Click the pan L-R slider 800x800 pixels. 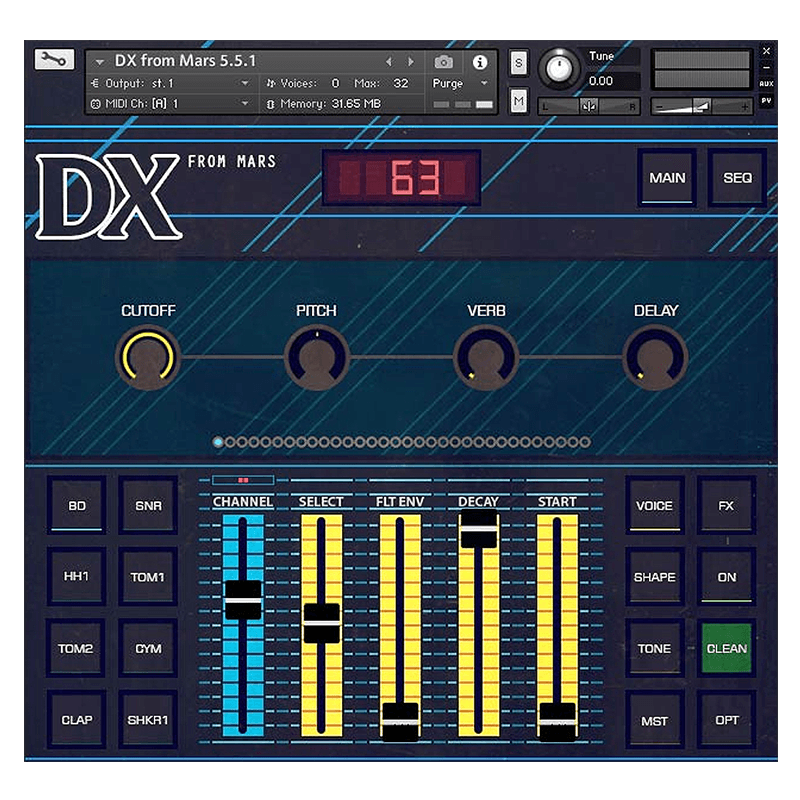point(589,107)
